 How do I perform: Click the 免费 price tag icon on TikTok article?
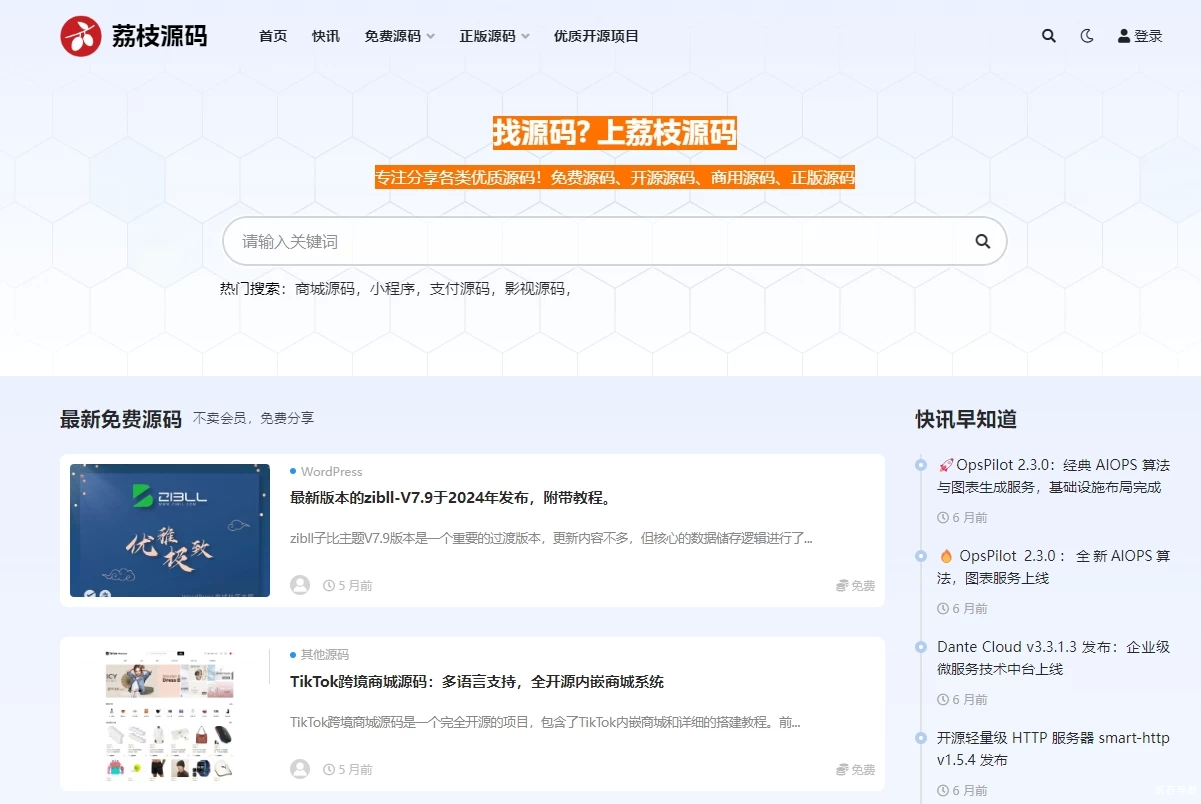pyautogui.click(x=841, y=769)
